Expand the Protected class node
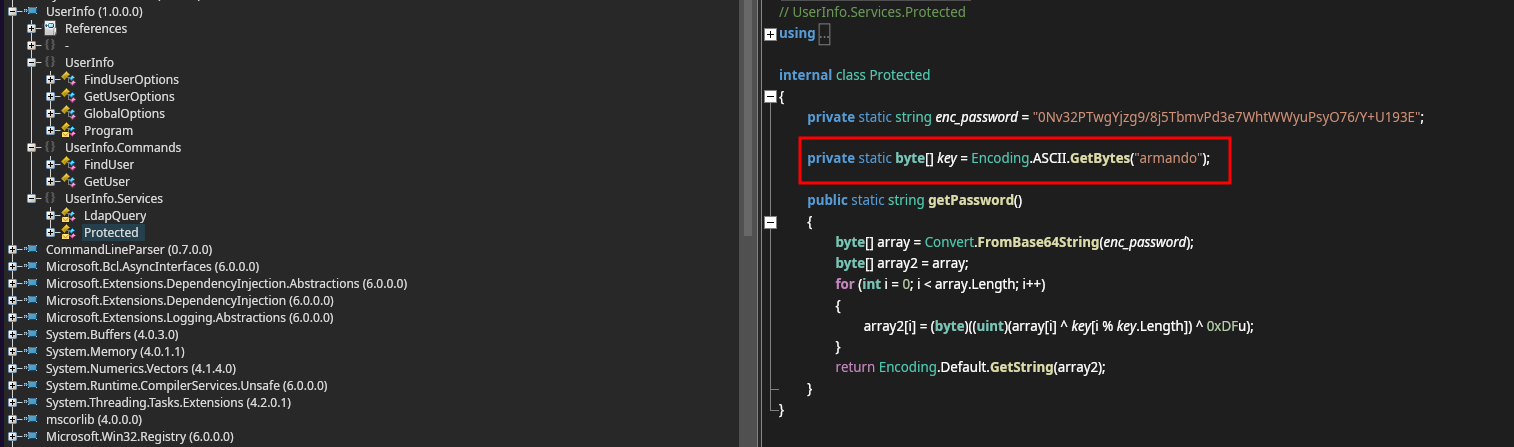 pyautogui.click(x=51, y=232)
